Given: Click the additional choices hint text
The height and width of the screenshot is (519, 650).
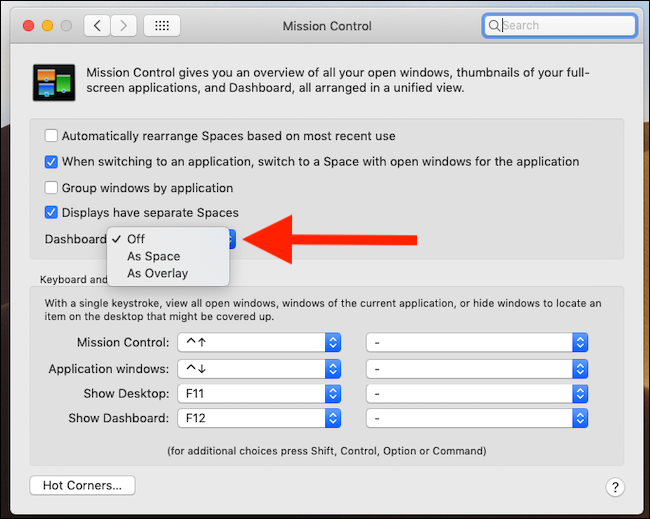Looking at the screenshot, I should [327, 451].
